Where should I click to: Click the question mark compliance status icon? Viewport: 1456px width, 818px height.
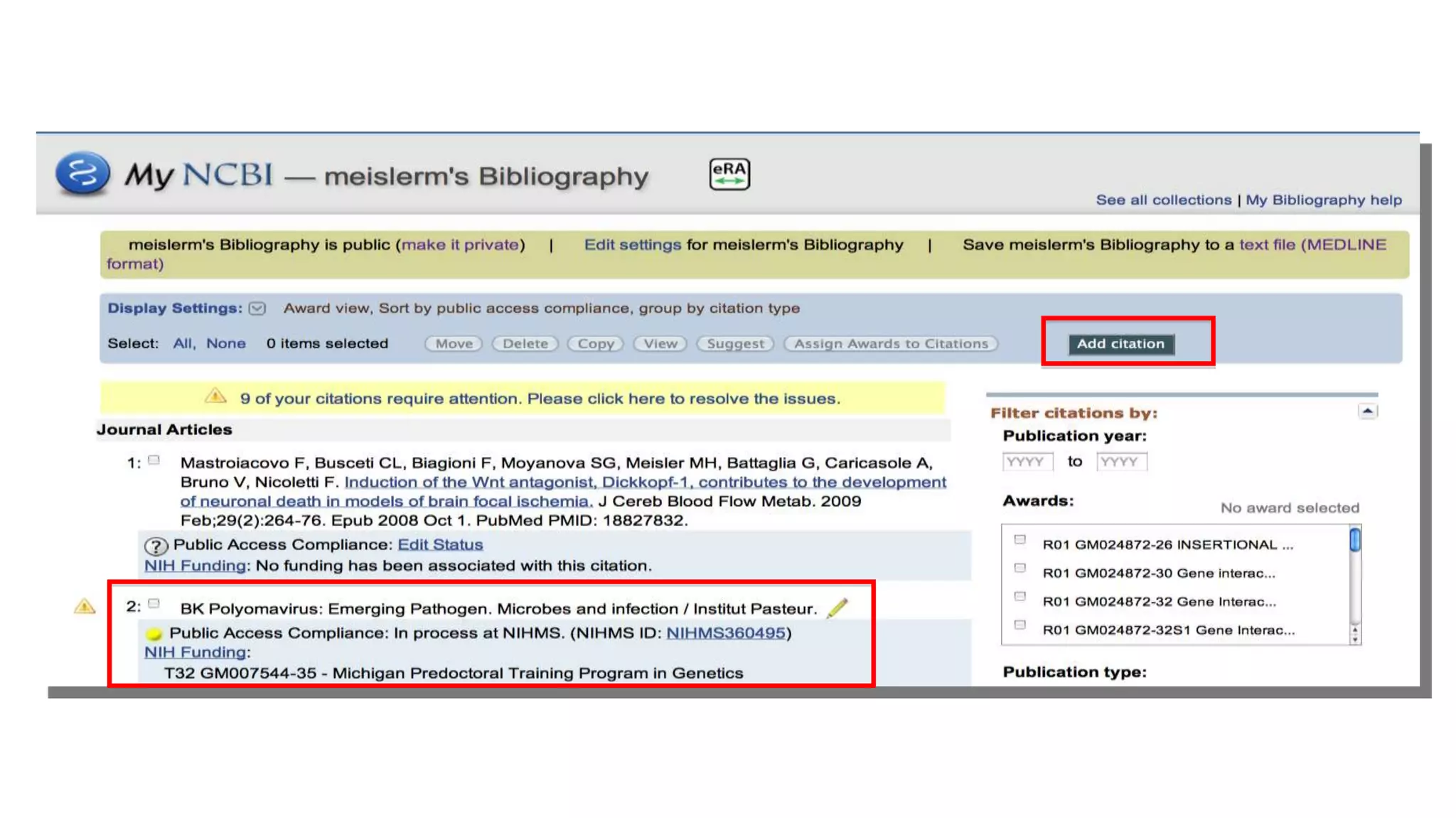(156, 546)
